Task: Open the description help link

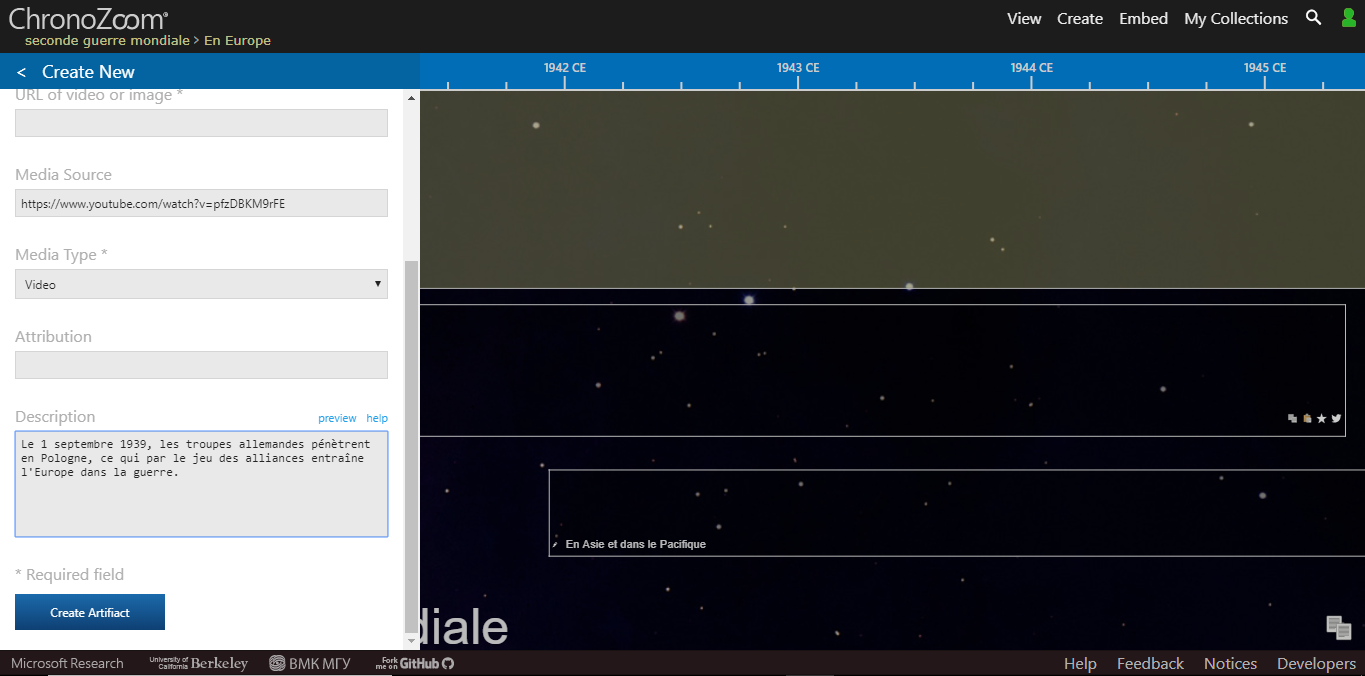Action: (x=377, y=418)
